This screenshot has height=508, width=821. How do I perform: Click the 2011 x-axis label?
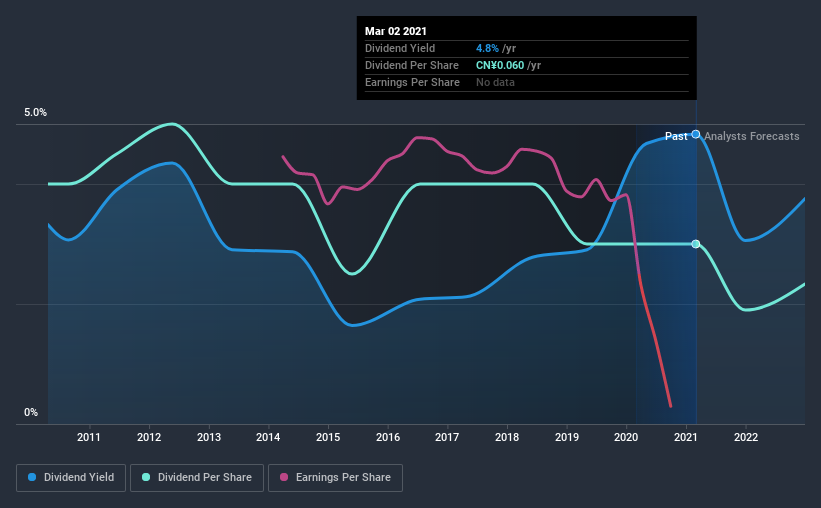coord(89,437)
